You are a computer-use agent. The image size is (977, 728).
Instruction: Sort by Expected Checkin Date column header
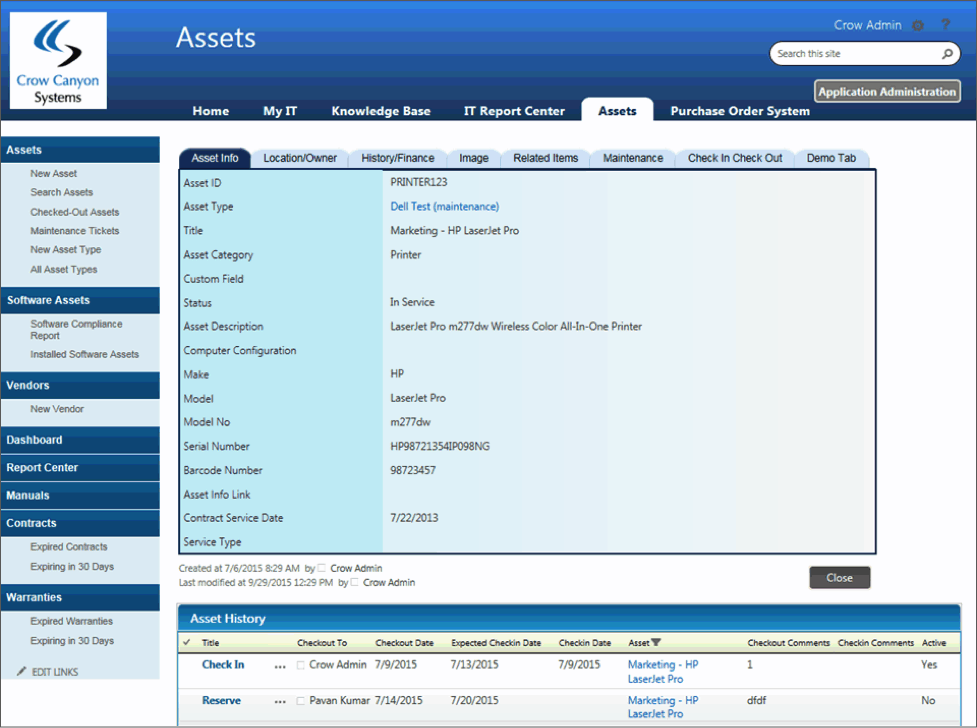[496, 643]
